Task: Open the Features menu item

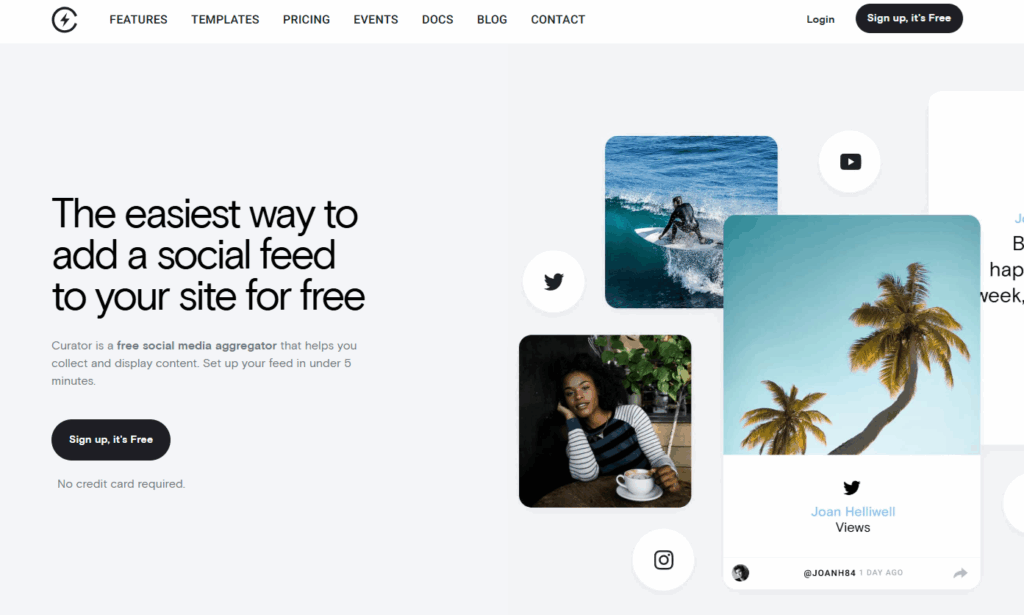Action: pyautogui.click(x=138, y=20)
